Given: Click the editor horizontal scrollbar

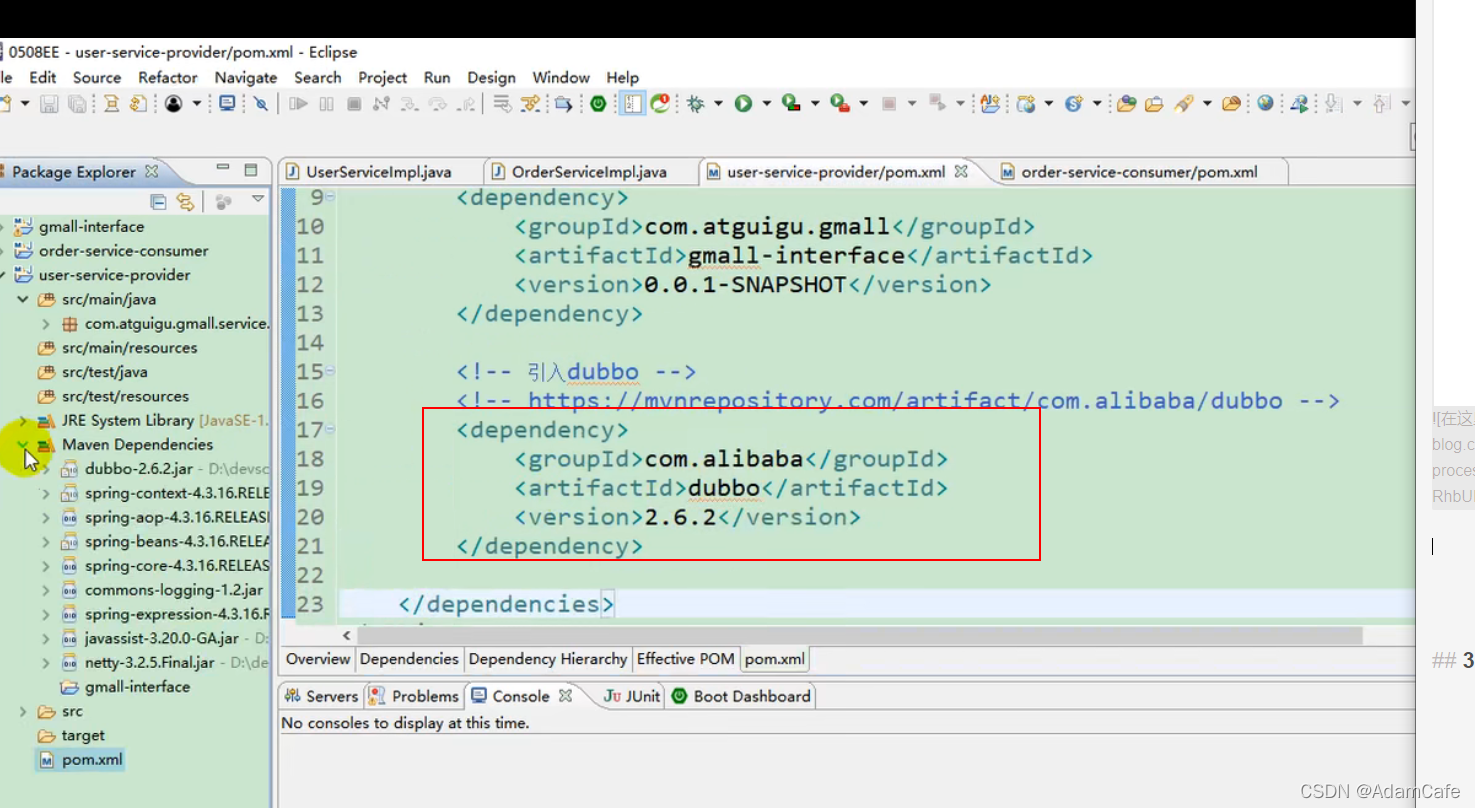Looking at the screenshot, I should click(x=860, y=636).
